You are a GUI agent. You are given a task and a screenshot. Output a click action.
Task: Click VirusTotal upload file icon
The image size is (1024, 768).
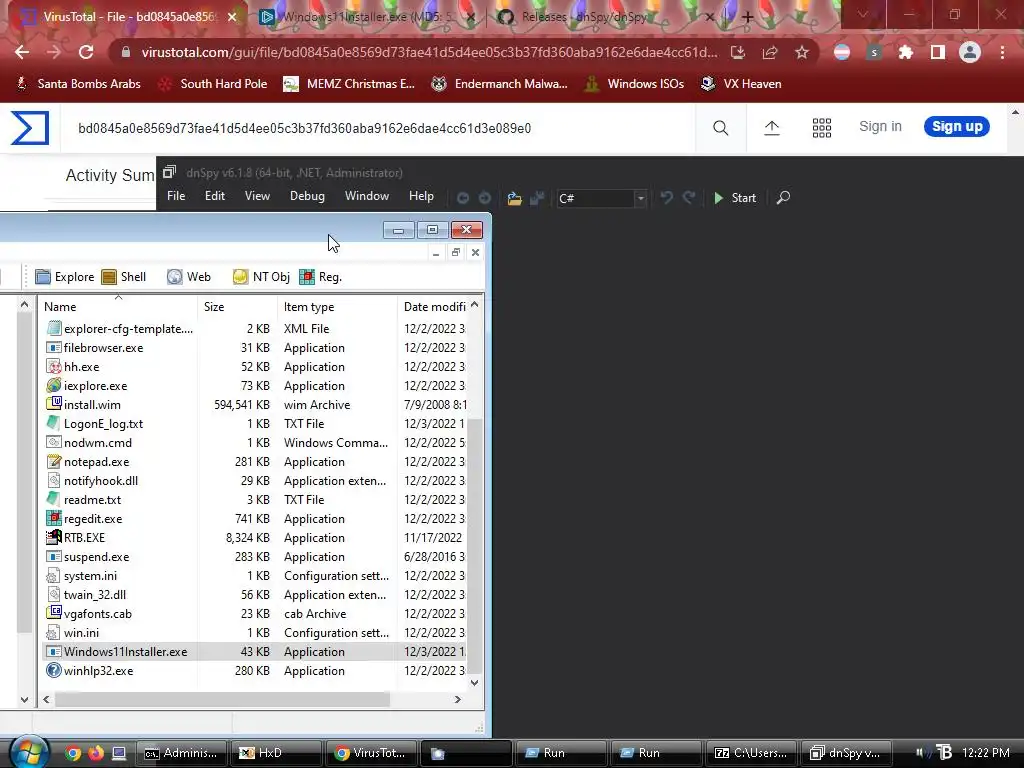click(x=771, y=128)
